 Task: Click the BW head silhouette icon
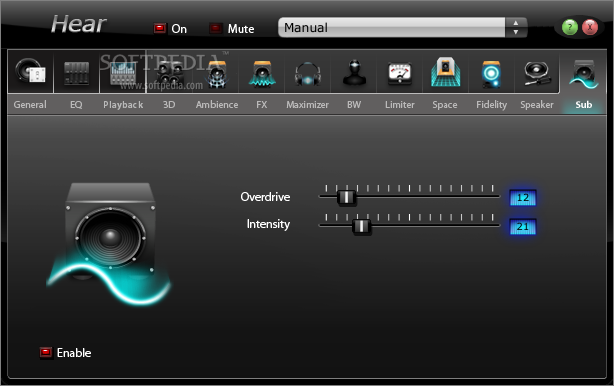coord(354,73)
